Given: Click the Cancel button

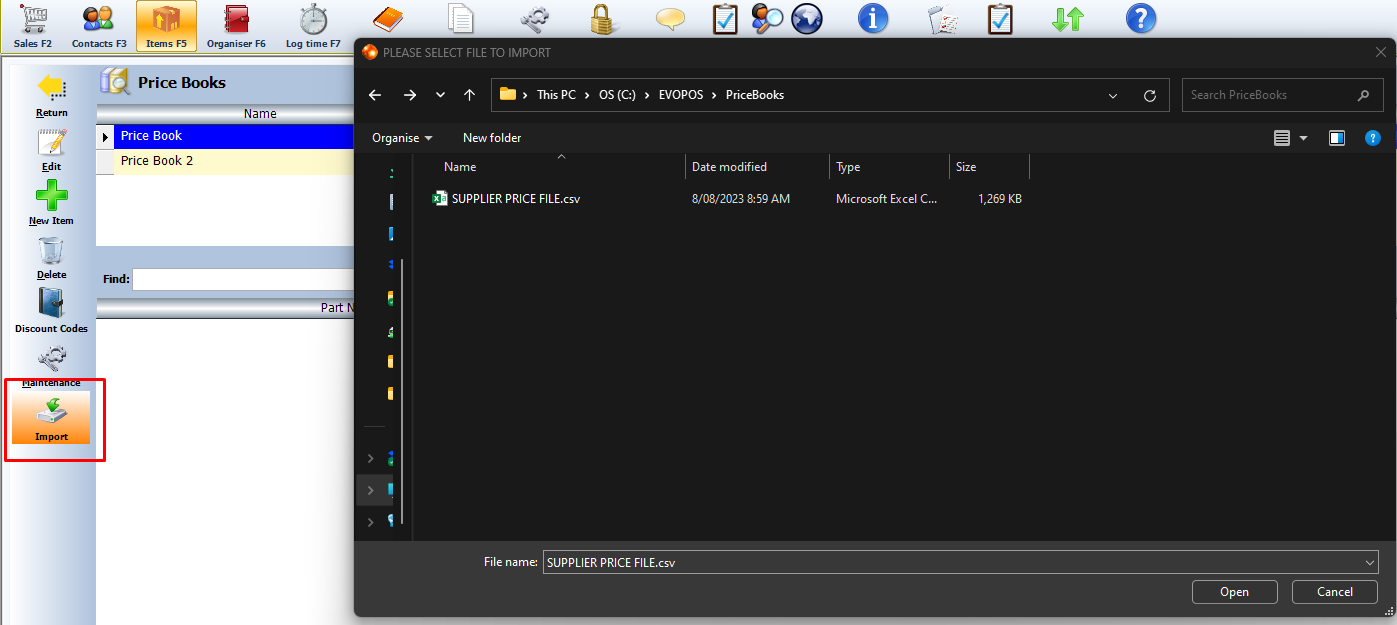Looking at the screenshot, I should tap(1335, 592).
